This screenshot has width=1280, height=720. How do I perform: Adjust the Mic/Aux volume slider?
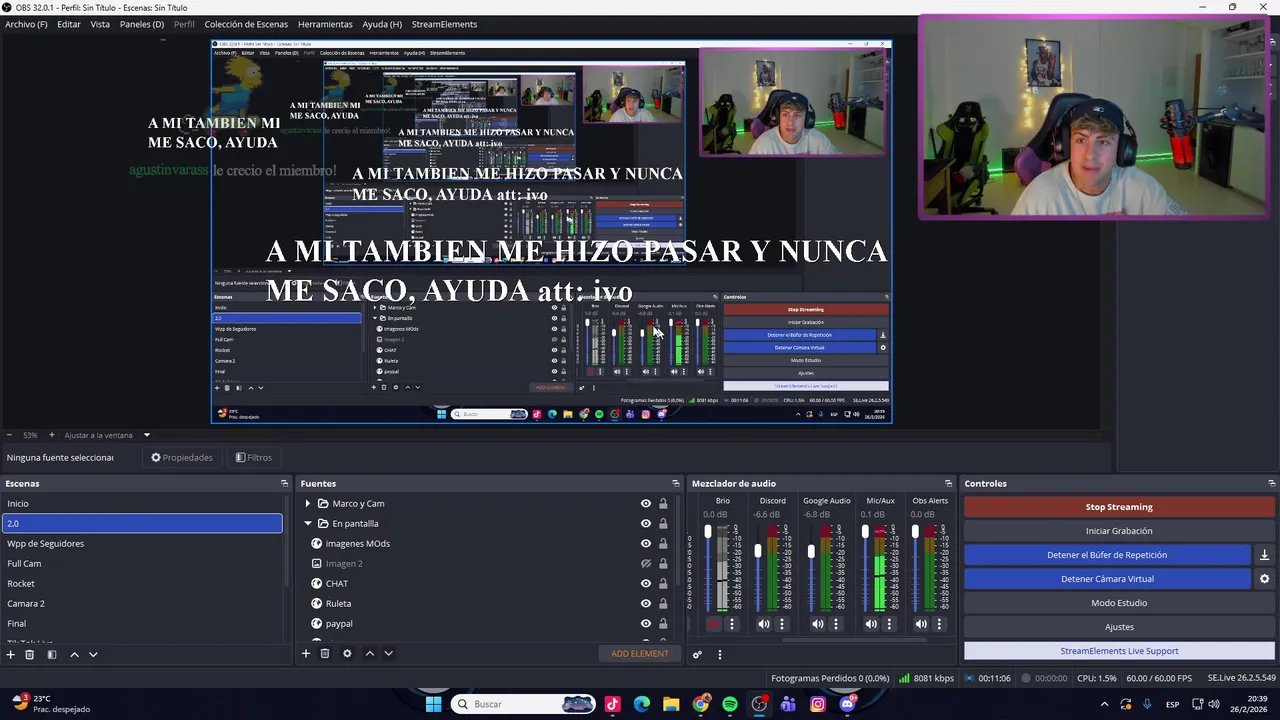pos(866,533)
